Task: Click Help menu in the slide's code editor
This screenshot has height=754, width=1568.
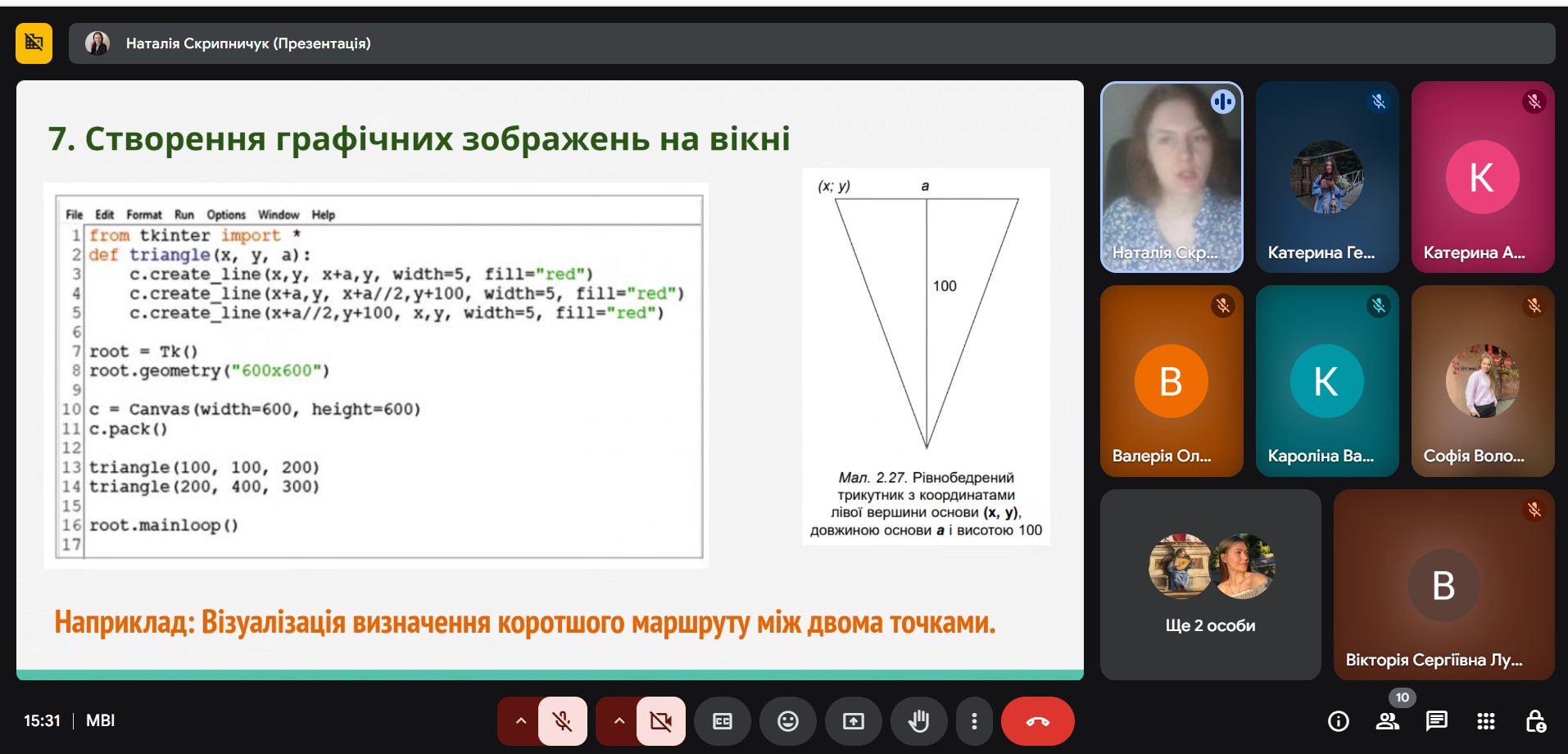Action: (324, 215)
